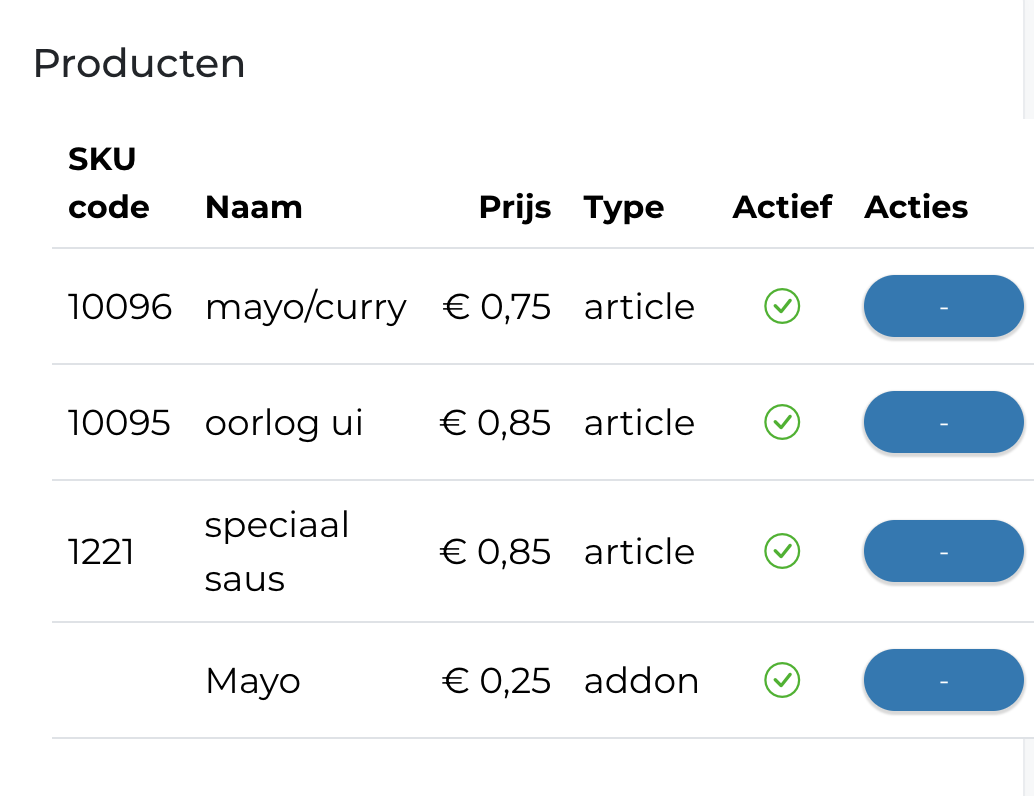Open the Acties menu for oorlog ui
Viewport: 1034px width, 796px height.
click(943, 422)
